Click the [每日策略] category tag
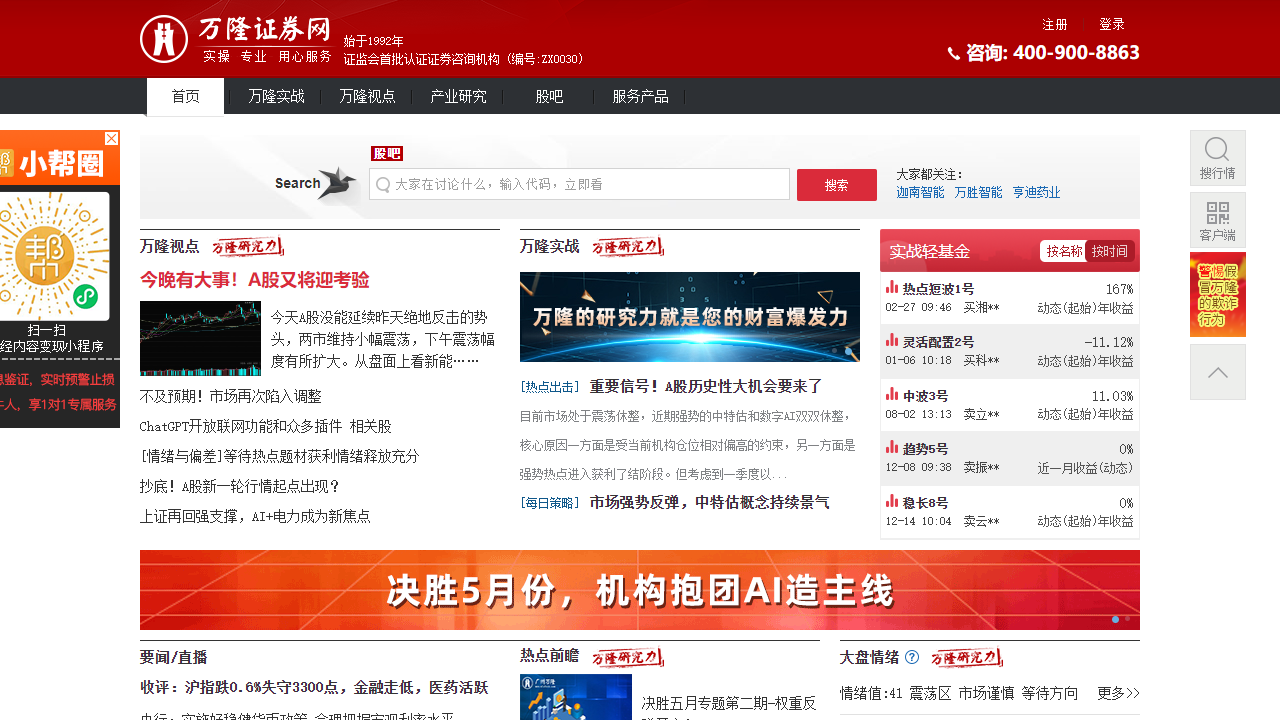Viewport: 1280px width, 720px height. (550, 503)
